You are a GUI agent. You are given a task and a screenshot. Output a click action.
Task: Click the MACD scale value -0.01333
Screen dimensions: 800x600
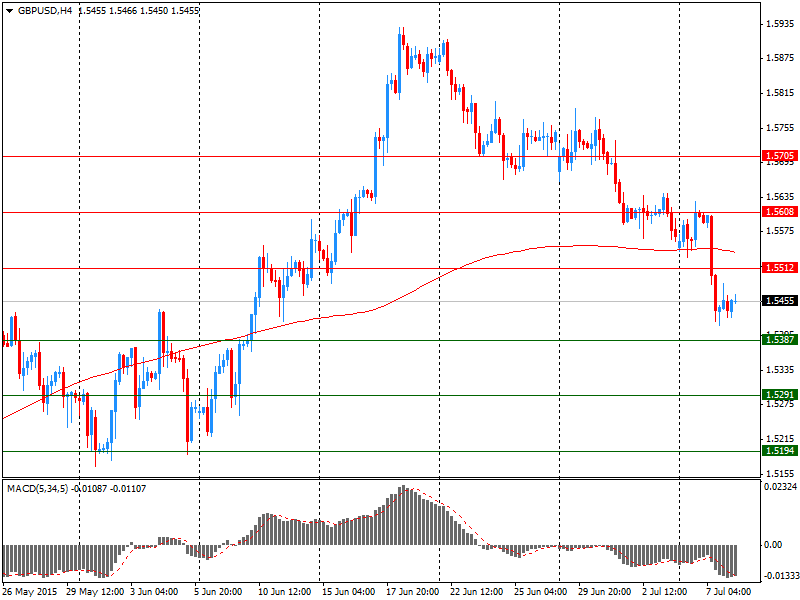tap(780, 576)
